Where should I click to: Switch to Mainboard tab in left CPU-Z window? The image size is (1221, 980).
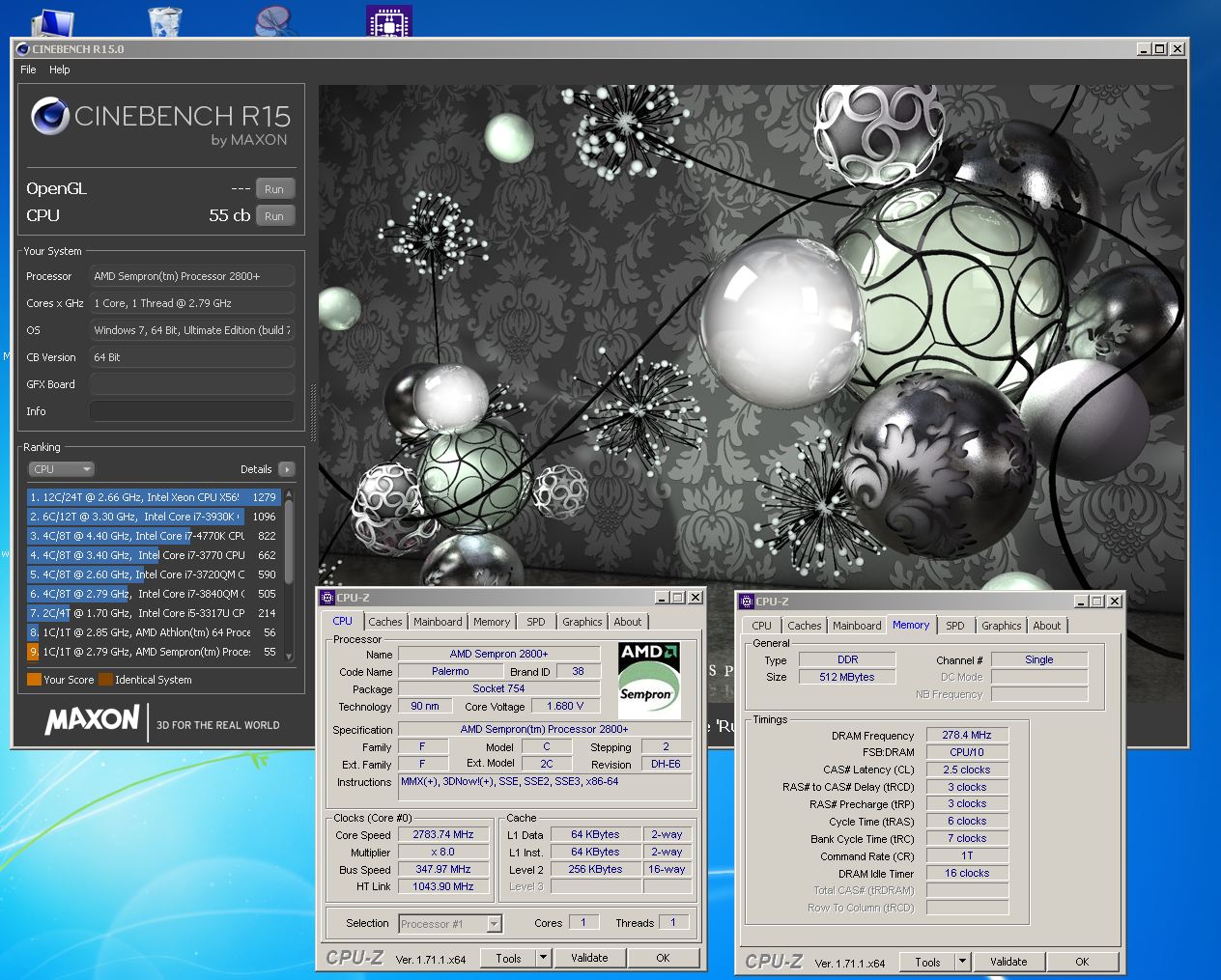point(438,622)
